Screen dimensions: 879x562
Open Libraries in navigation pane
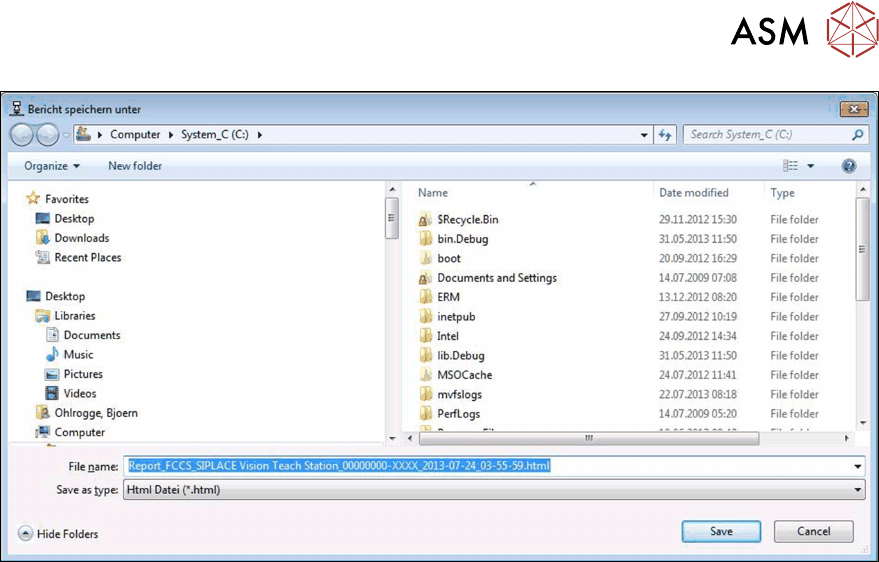(75, 316)
